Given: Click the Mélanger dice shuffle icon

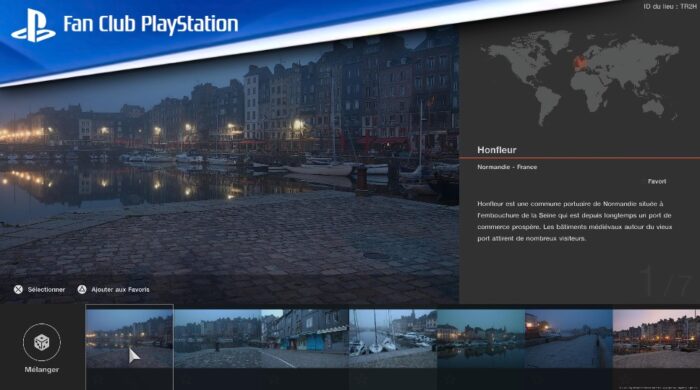Looking at the screenshot, I should pyautogui.click(x=42, y=342).
